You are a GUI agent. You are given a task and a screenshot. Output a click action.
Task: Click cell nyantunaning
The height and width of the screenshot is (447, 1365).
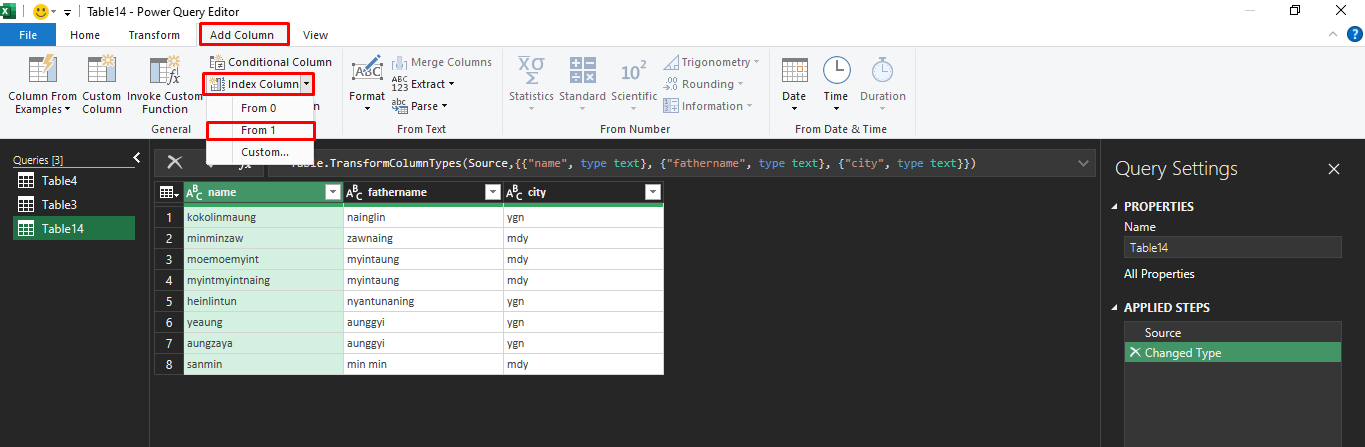[423, 301]
